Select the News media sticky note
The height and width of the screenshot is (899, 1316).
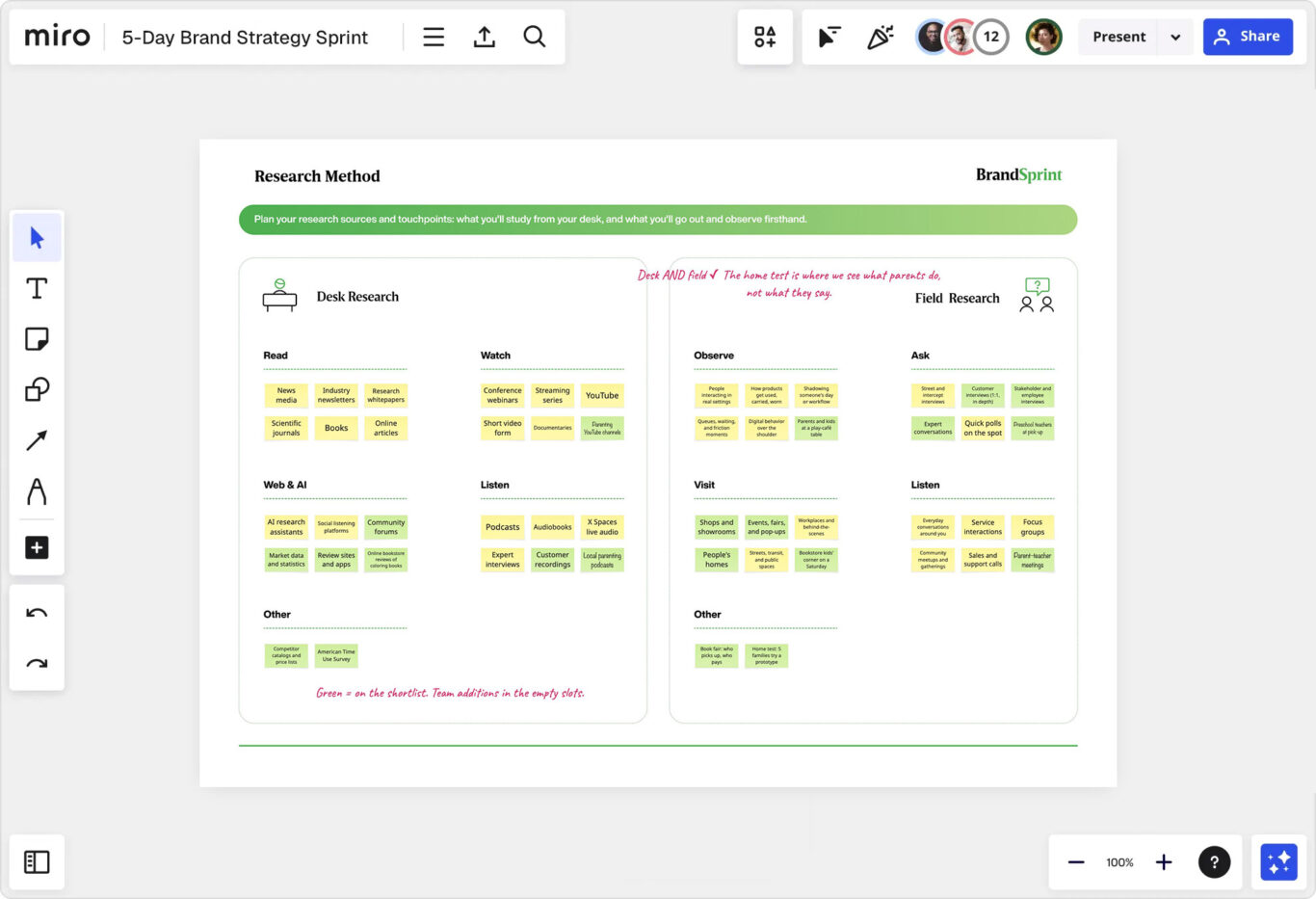pos(286,396)
